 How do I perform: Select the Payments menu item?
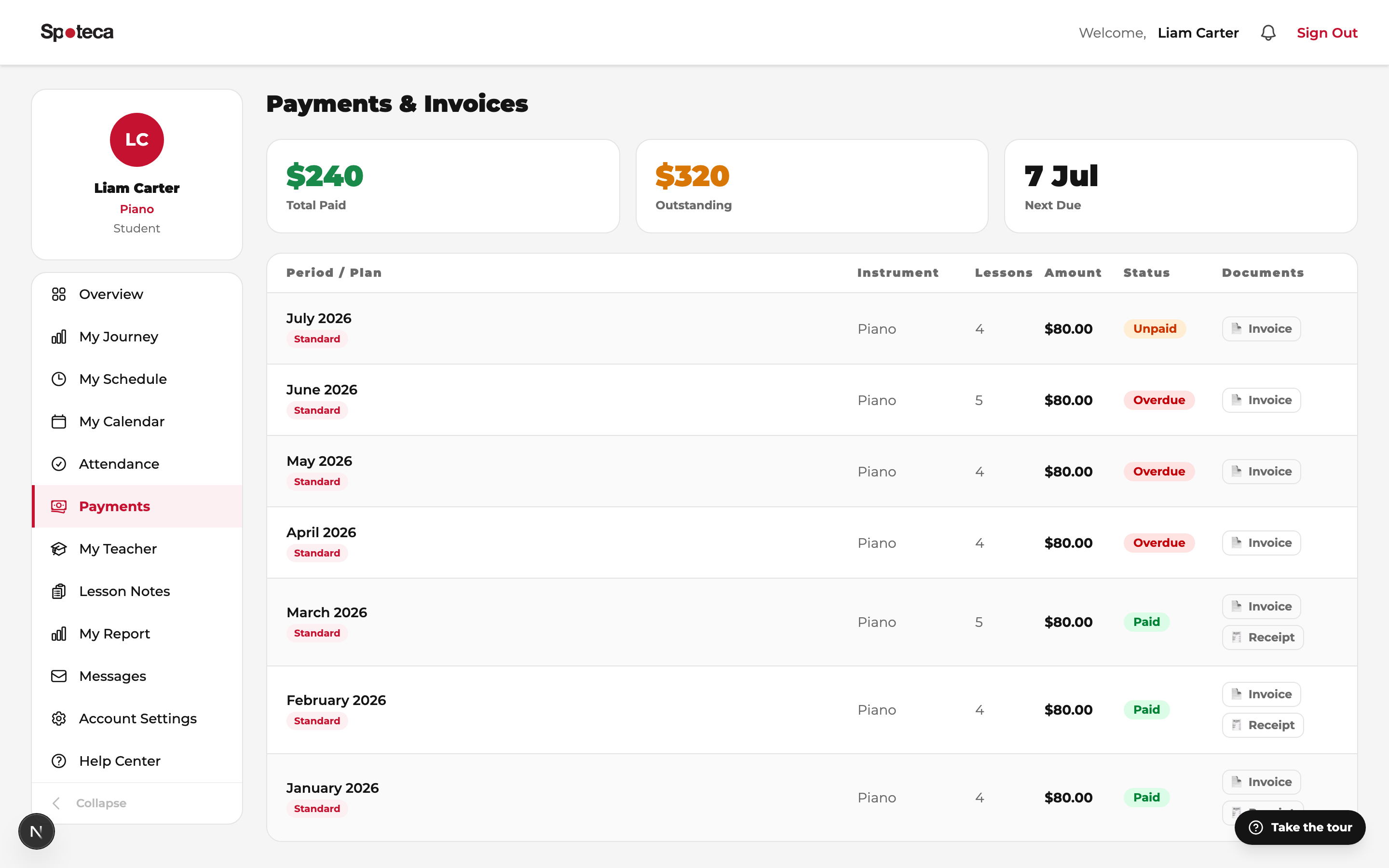(x=136, y=506)
